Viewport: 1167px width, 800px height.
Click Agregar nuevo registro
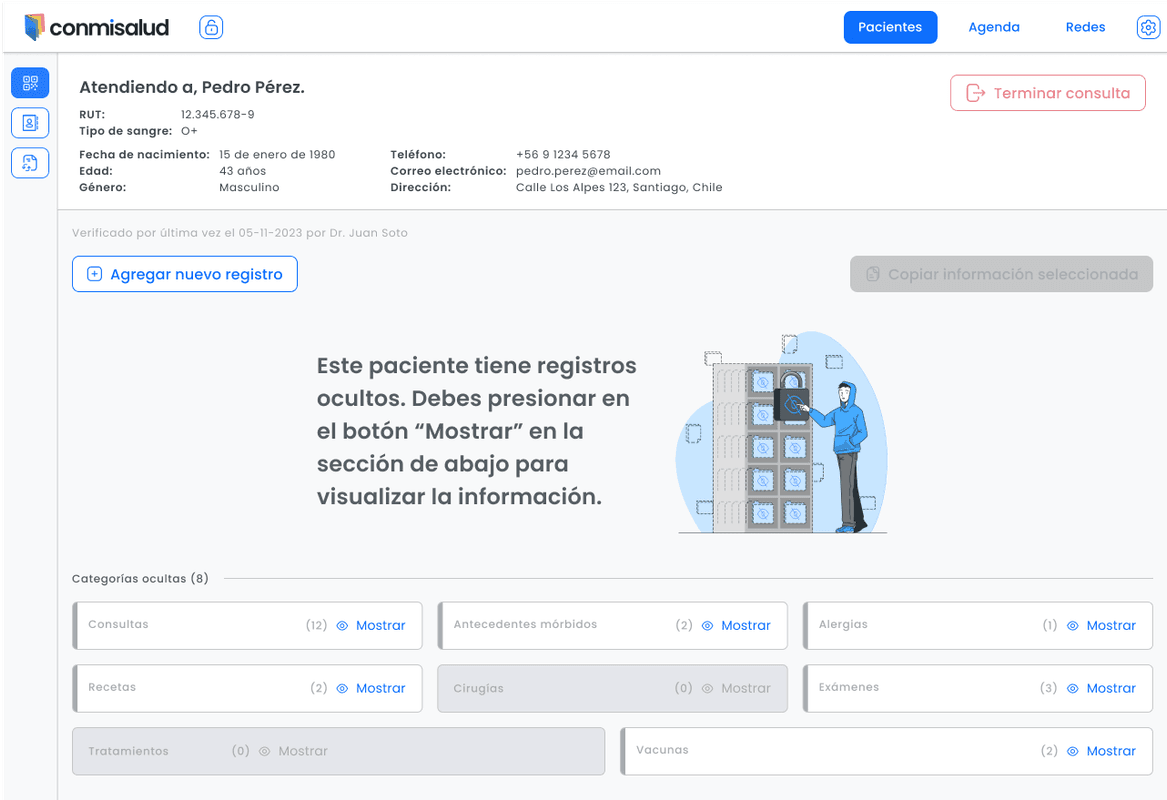[x=184, y=273]
